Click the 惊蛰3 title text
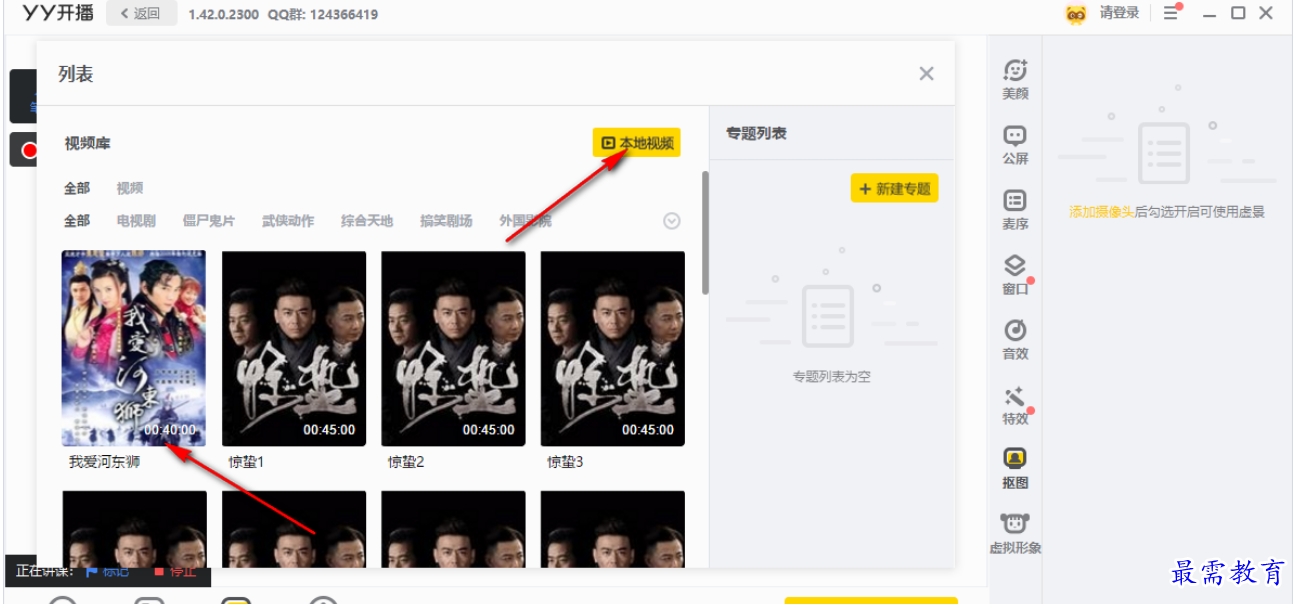Viewport: 1293px width, 604px height. click(565, 462)
